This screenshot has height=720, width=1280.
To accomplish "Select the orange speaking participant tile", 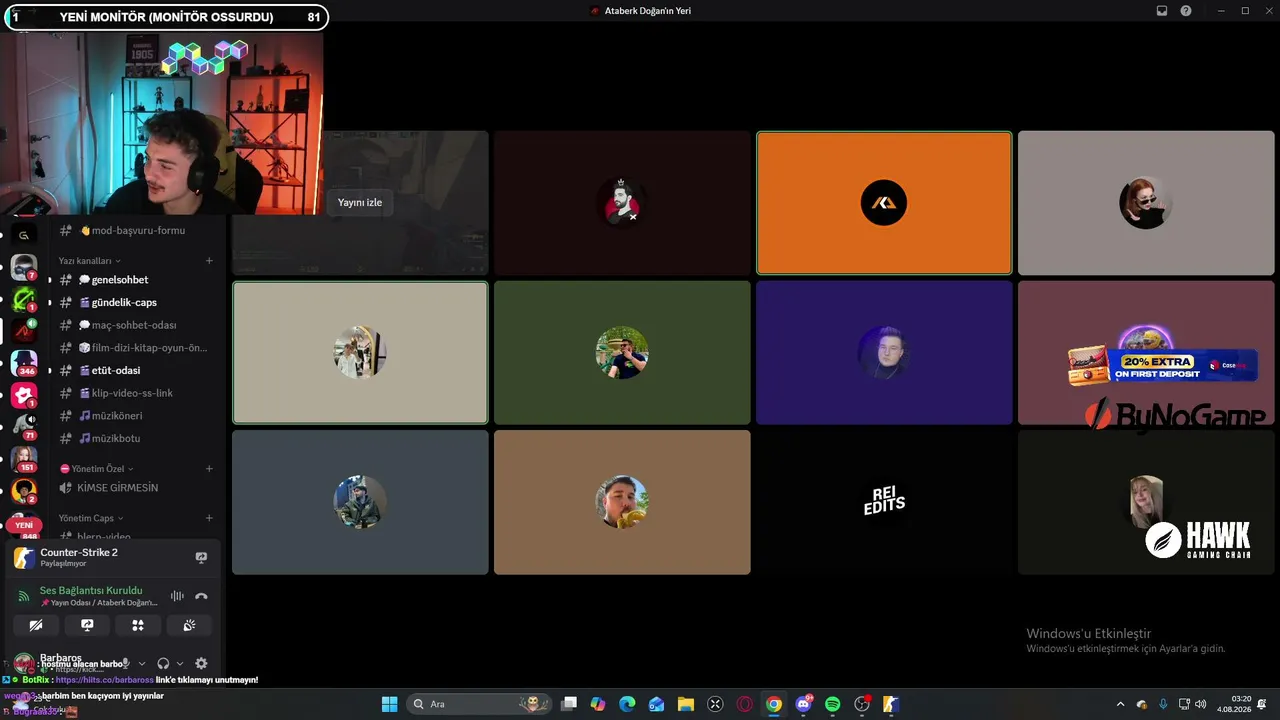I will 884,203.
